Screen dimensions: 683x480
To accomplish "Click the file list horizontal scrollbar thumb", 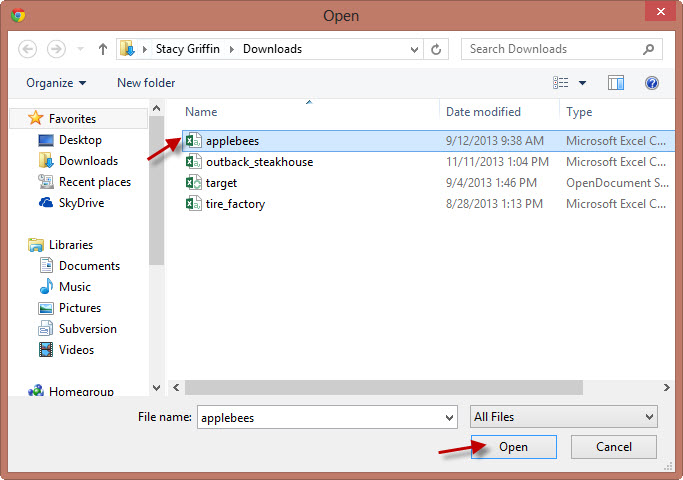I will (x=384, y=387).
